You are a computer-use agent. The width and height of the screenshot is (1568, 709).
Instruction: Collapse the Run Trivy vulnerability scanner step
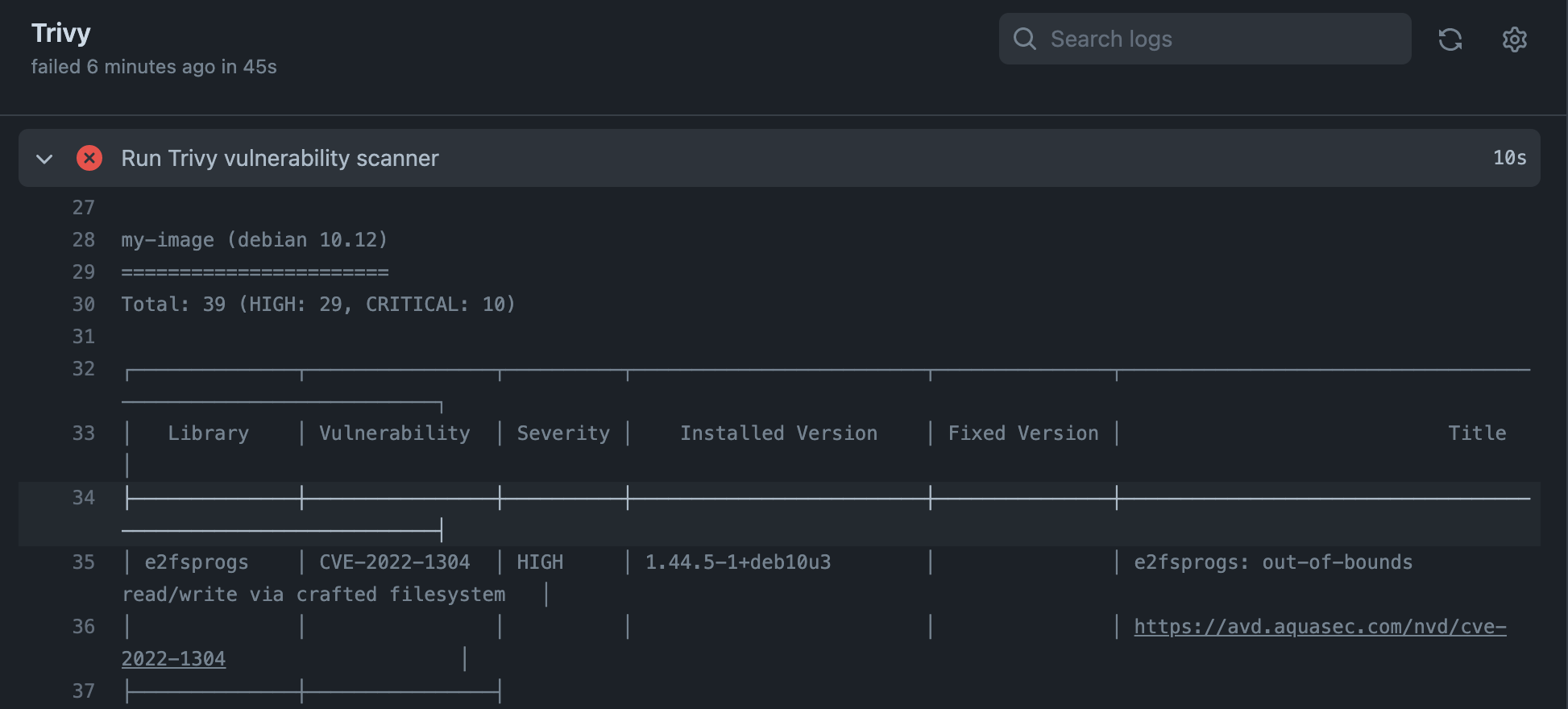44,159
